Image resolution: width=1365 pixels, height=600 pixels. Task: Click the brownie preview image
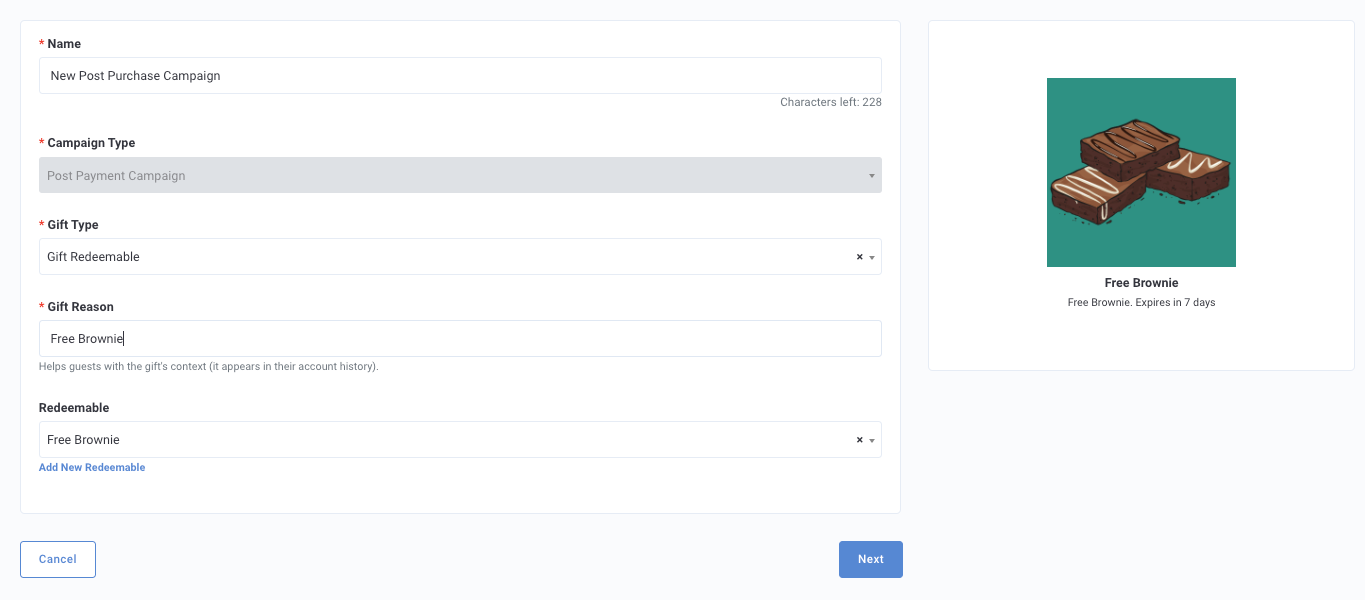pyautogui.click(x=1141, y=172)
